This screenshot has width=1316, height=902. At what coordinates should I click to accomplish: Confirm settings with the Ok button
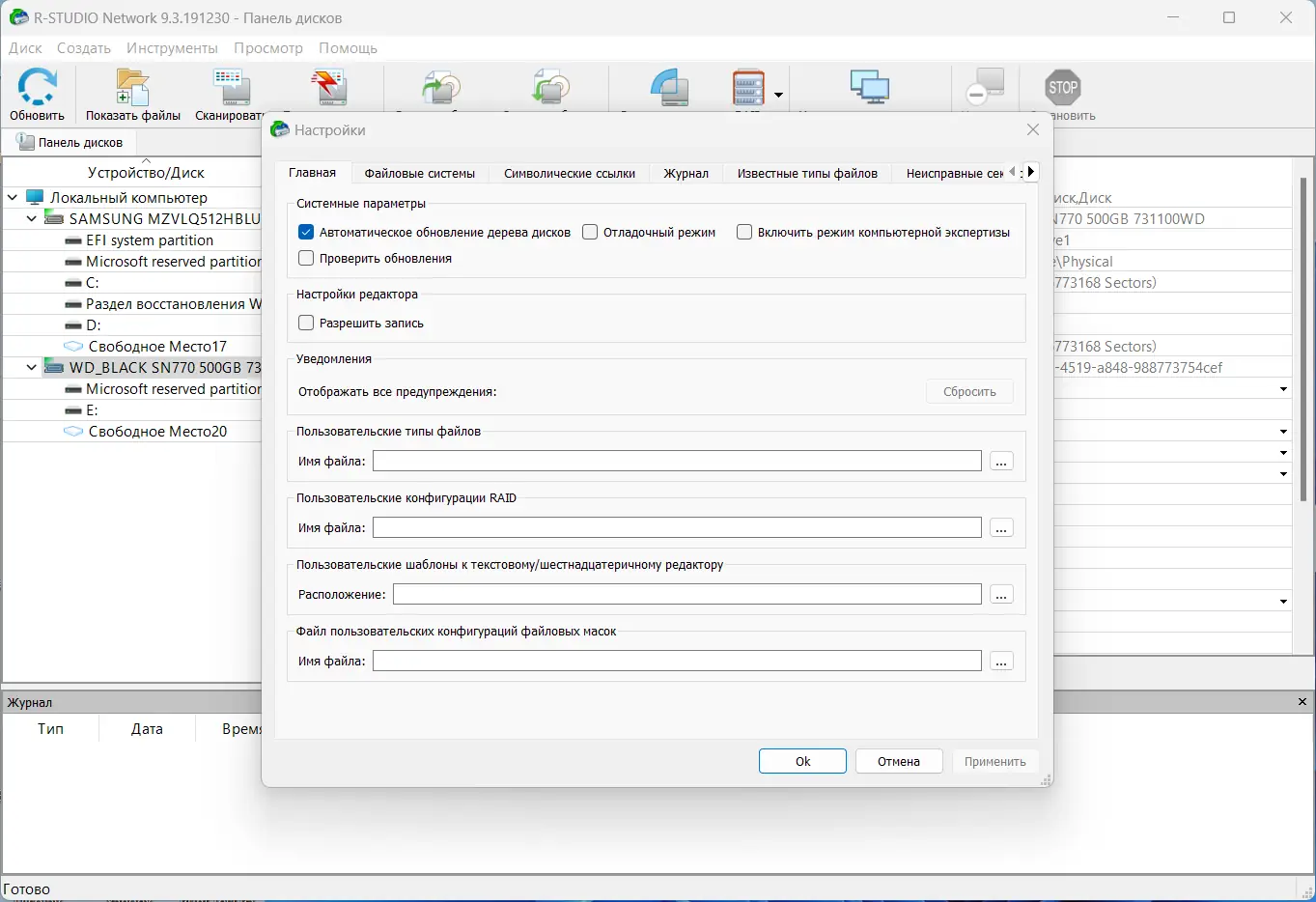pos(802,761)
